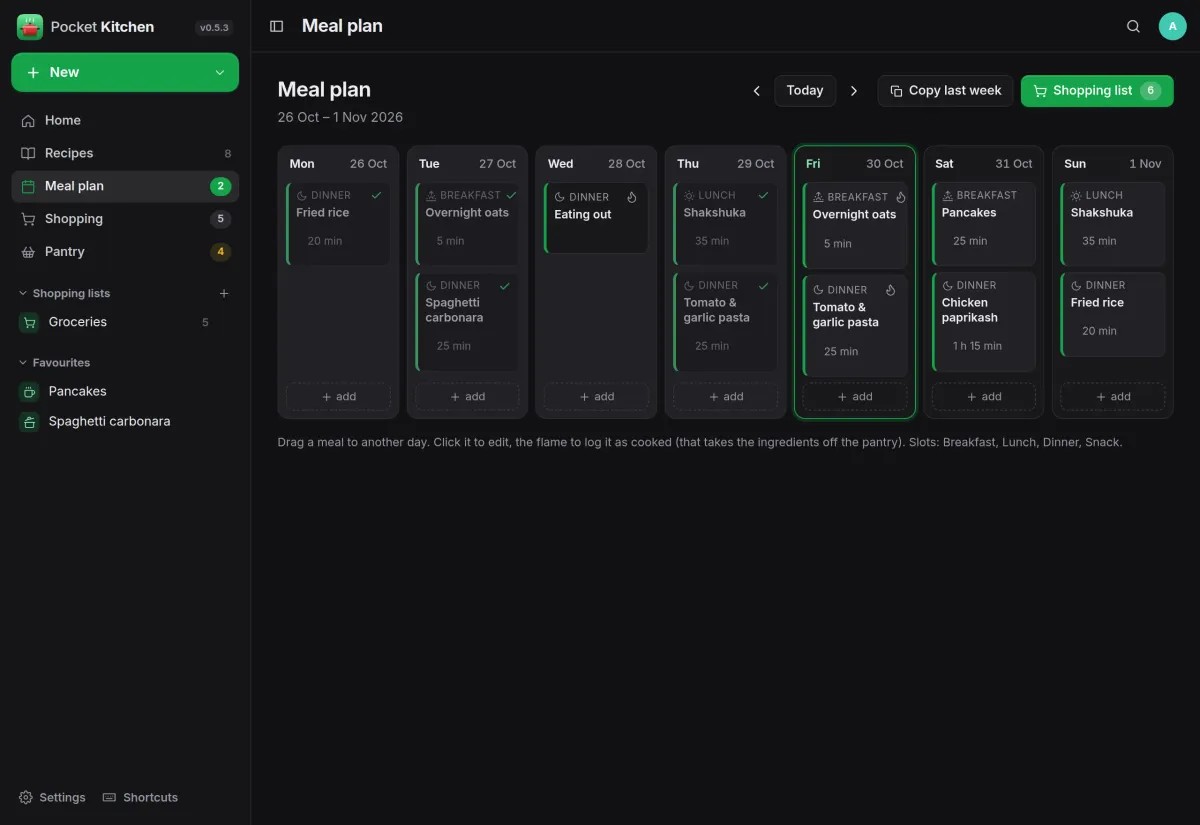Add a meal to Monday
This screenshot has width=1200, height=825.
coord(338,397)
